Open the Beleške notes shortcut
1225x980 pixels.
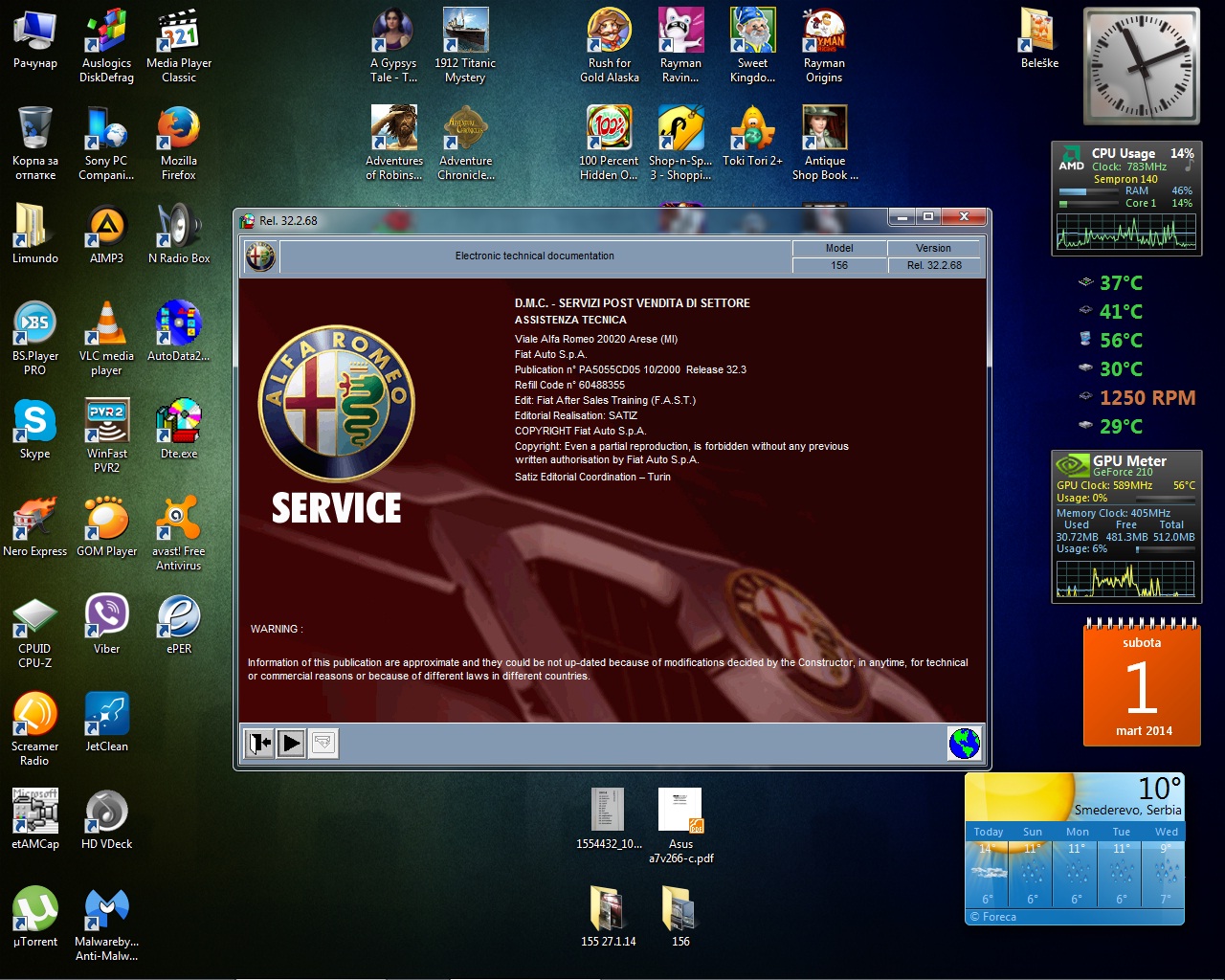pyautogui.click(x=1039, y=40)
